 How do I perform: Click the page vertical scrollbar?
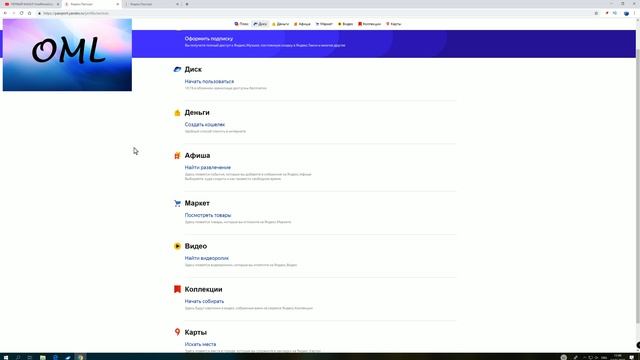638,186
